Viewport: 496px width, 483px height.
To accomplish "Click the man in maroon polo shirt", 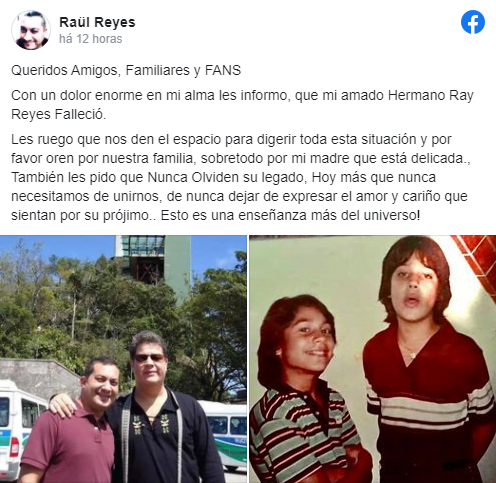I will (x=74, y=423).
